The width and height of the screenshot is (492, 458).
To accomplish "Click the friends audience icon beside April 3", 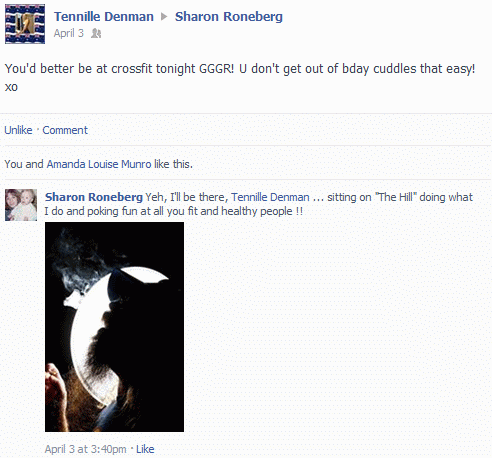I will click(x=96, y=33).
